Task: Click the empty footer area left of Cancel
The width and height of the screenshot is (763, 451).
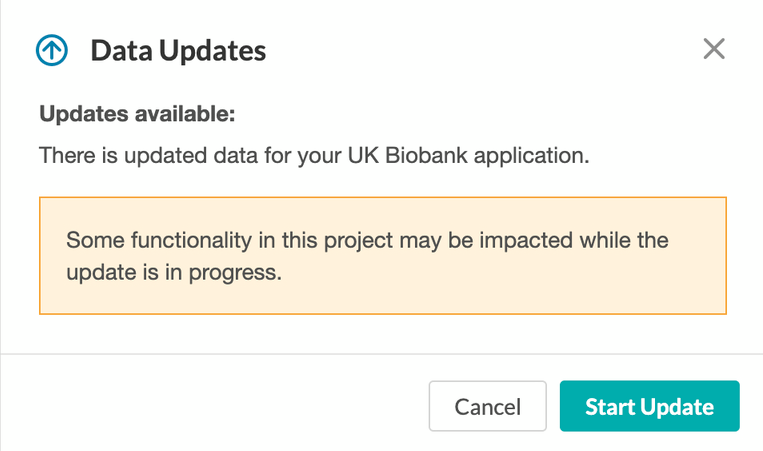Action: tap(214, 406)
